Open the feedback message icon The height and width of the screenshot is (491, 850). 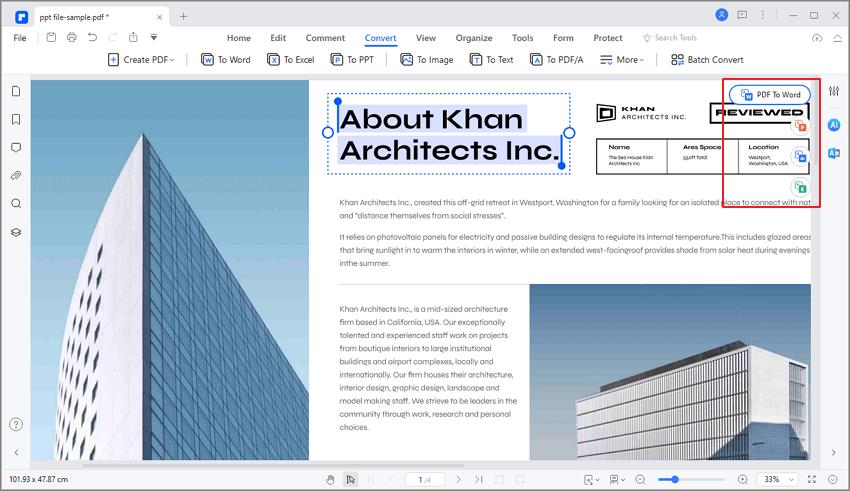tap(742, 15)
